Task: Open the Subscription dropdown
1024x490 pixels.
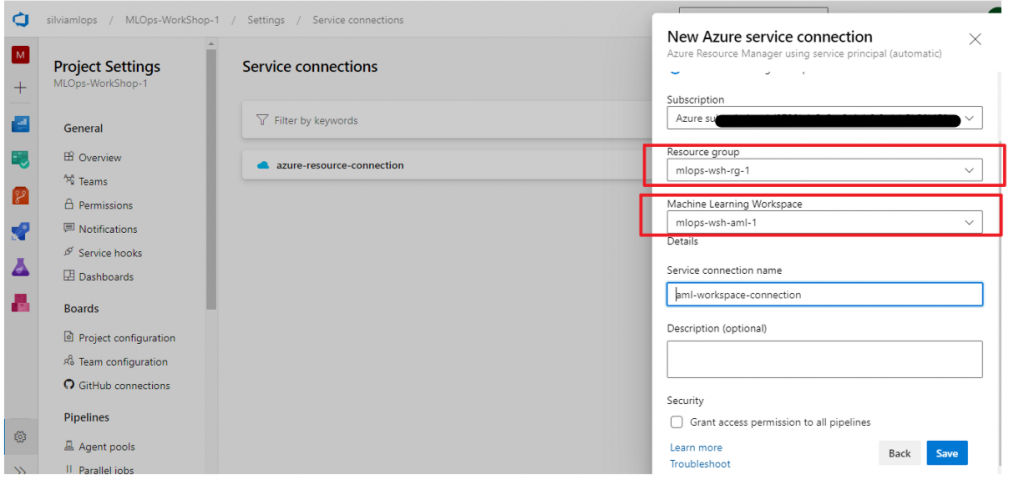Action: coord(824,118)
